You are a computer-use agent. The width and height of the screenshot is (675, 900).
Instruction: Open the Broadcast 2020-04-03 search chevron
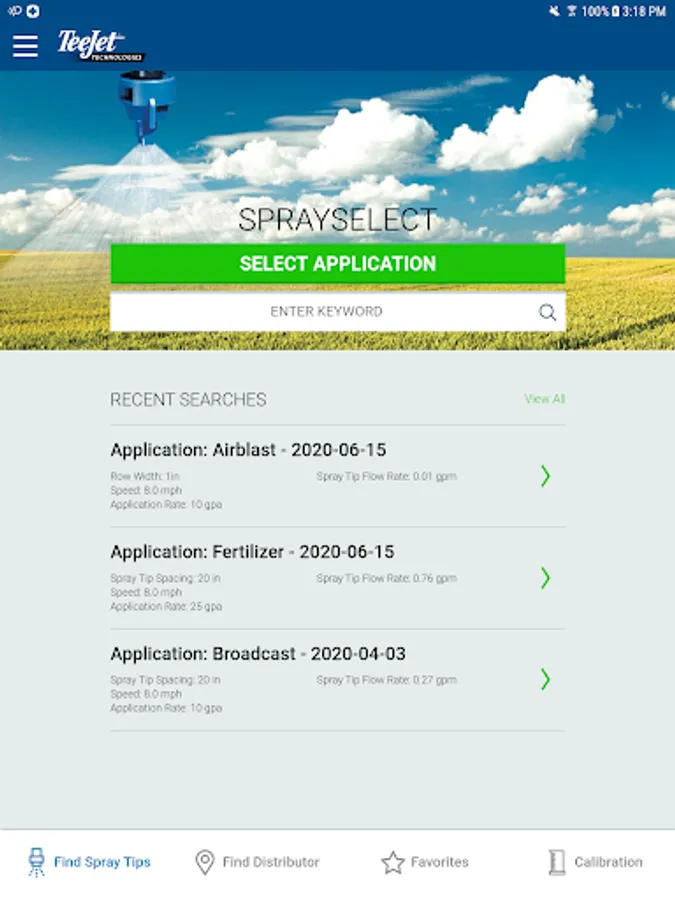click(545, 680)
